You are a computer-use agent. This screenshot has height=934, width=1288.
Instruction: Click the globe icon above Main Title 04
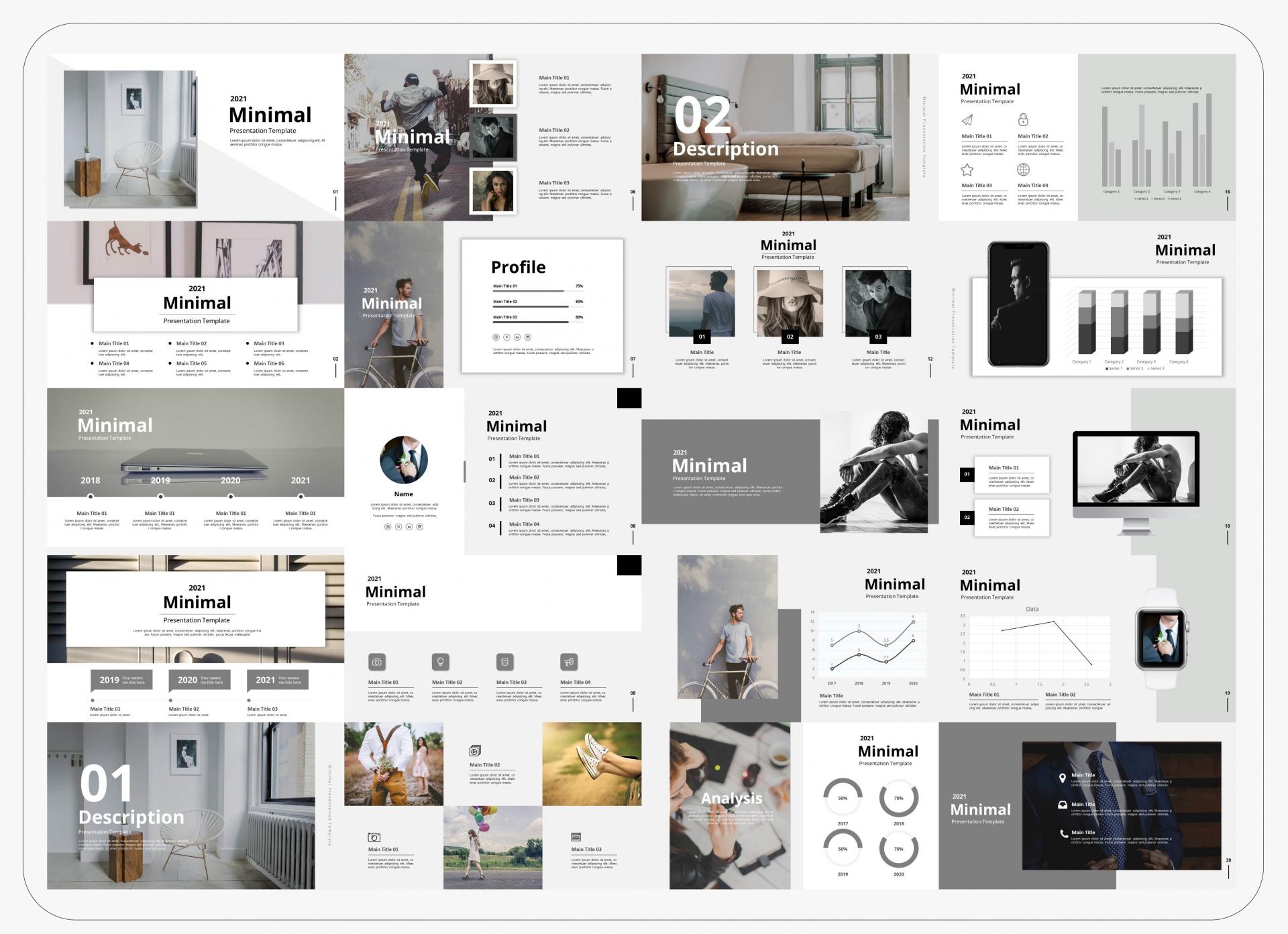(1023, 170)
